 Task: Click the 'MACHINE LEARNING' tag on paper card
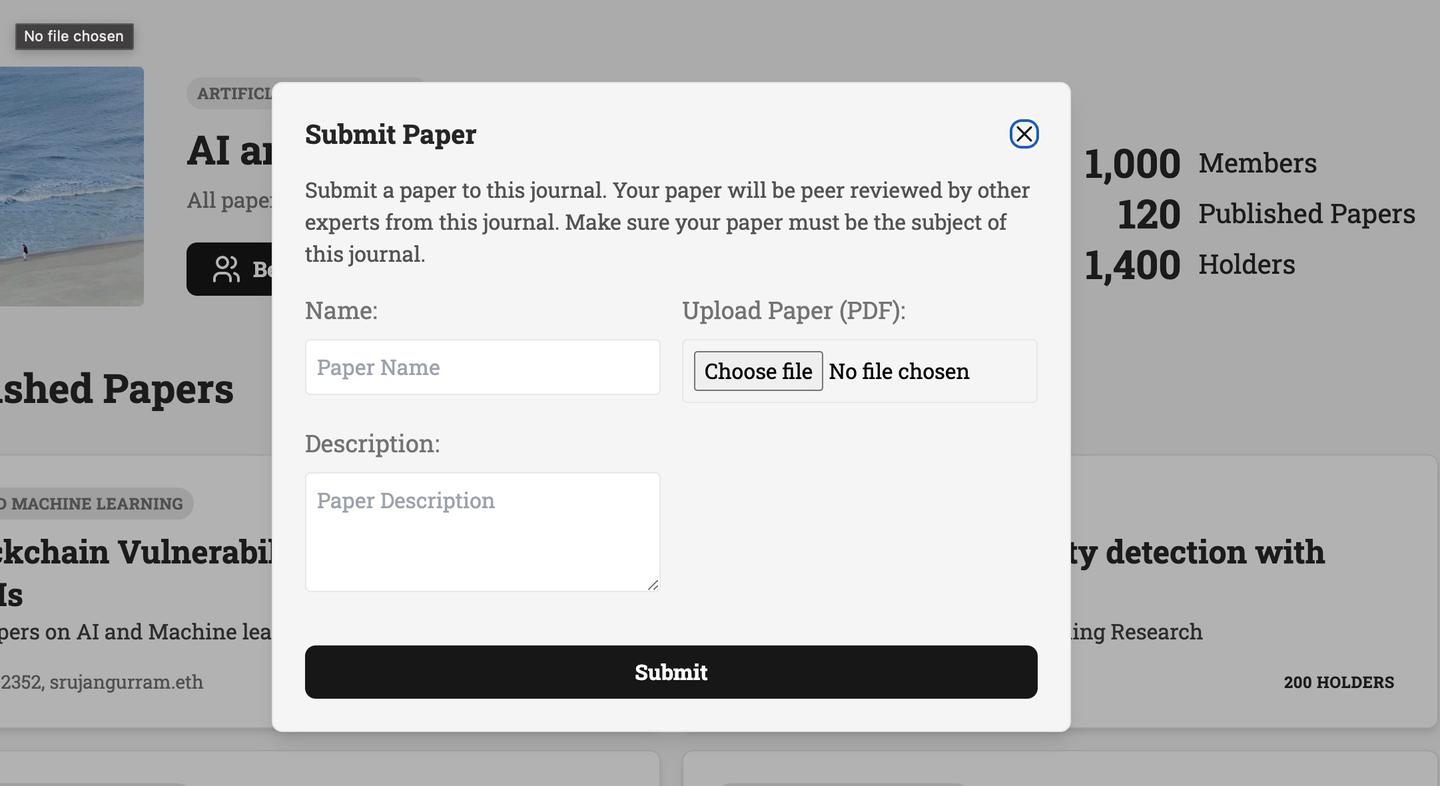coord(96,503)
